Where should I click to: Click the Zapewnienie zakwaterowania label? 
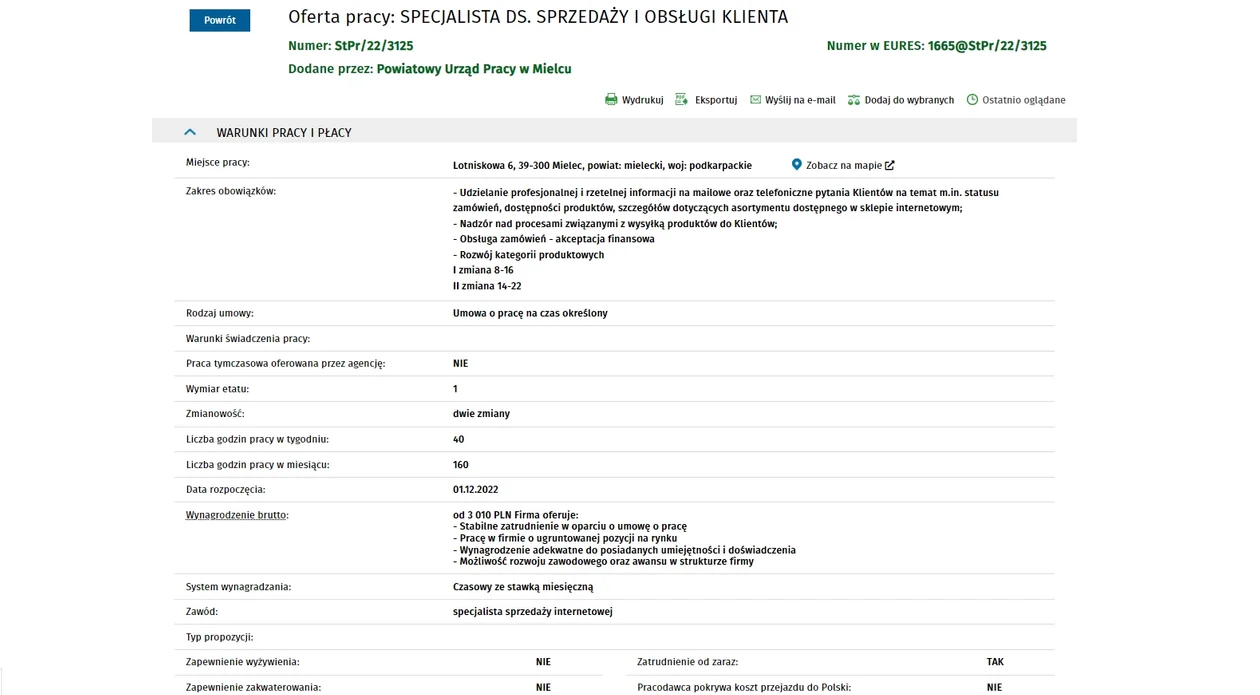pyautogui.click(x=253, y=688)
